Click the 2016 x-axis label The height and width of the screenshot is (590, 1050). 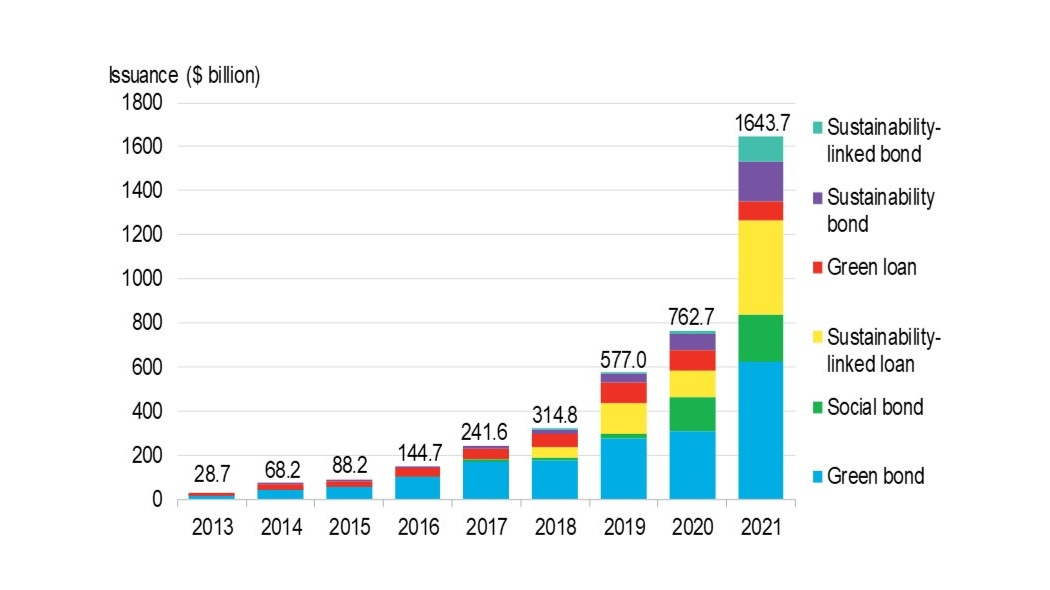pyautogui.click(x=419, y=527)
